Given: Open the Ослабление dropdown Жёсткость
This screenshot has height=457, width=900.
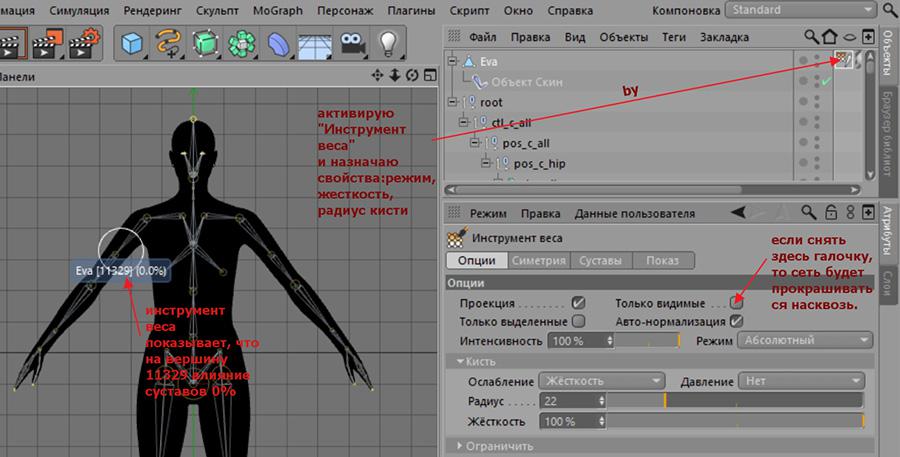Looking at the screenshot, I should pos(602,381).
